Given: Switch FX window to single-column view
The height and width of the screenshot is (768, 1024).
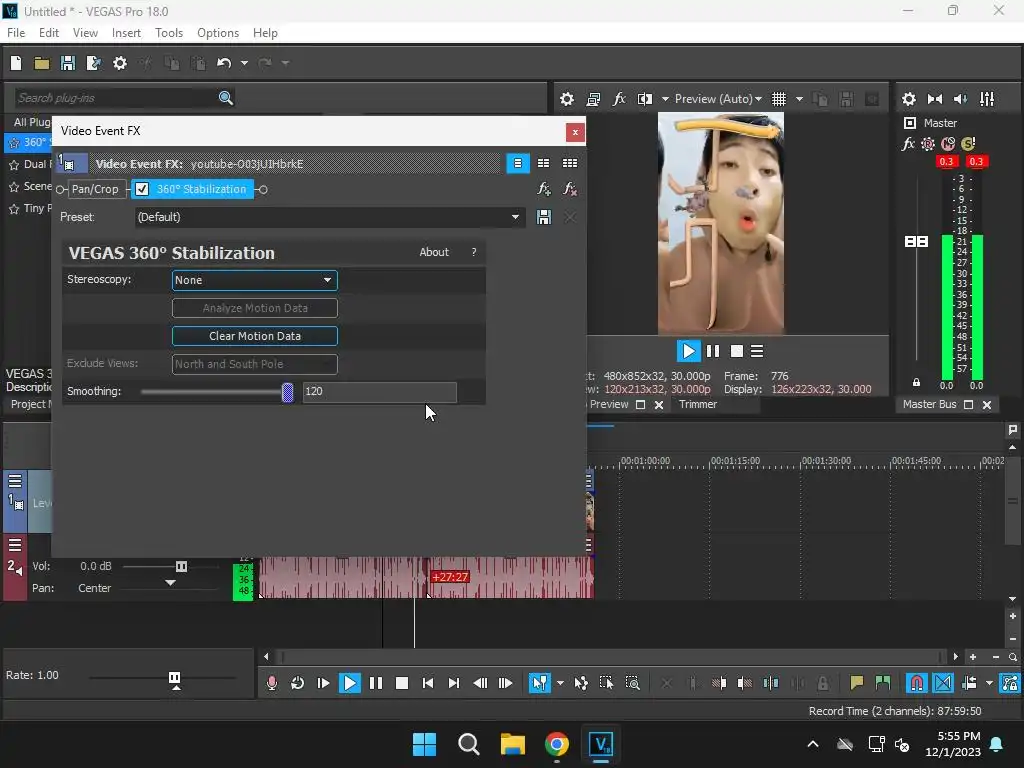Looking at the screenshot, I should click(518, 163).
